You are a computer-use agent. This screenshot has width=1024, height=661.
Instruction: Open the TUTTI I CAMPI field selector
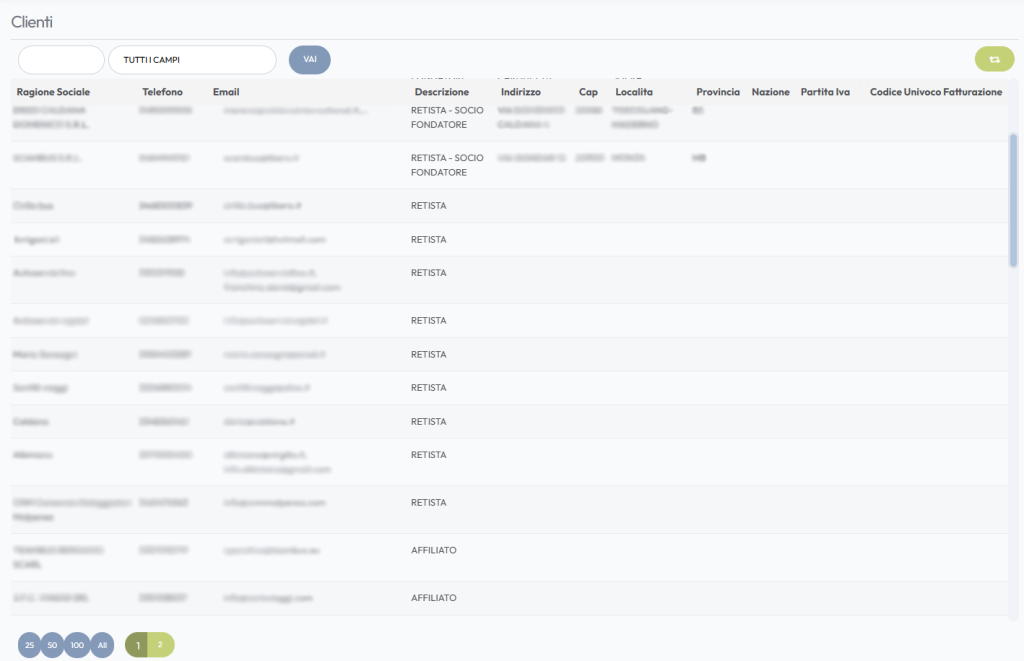click(192, 60)
